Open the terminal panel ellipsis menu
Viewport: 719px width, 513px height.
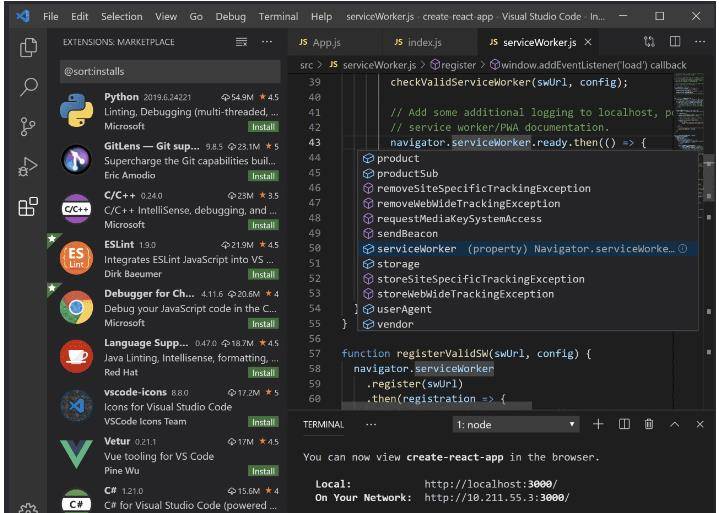(371, 425)
